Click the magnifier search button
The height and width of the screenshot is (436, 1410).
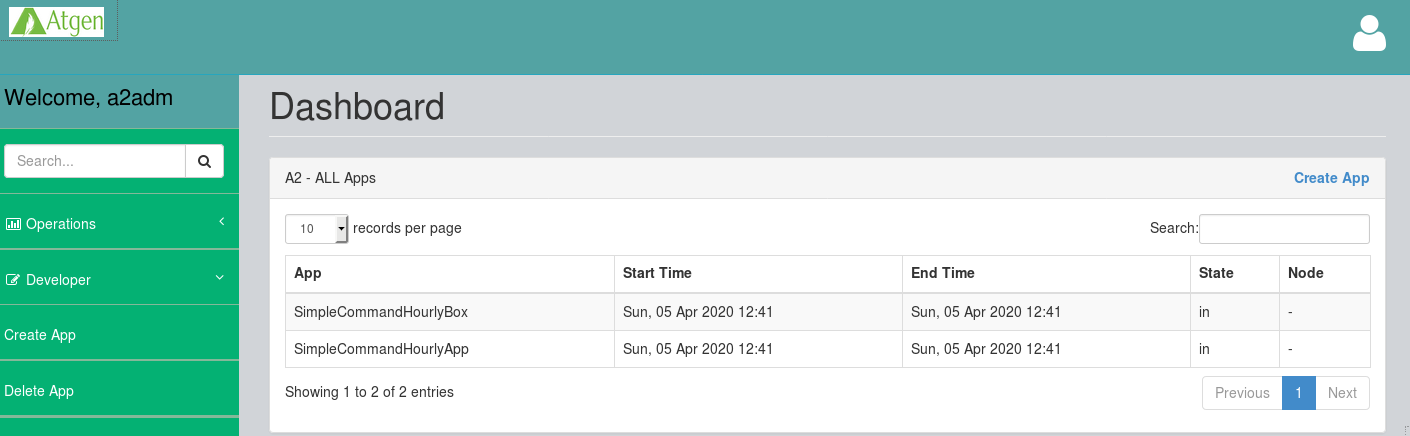pyautogui.click(x=204, y=161)
